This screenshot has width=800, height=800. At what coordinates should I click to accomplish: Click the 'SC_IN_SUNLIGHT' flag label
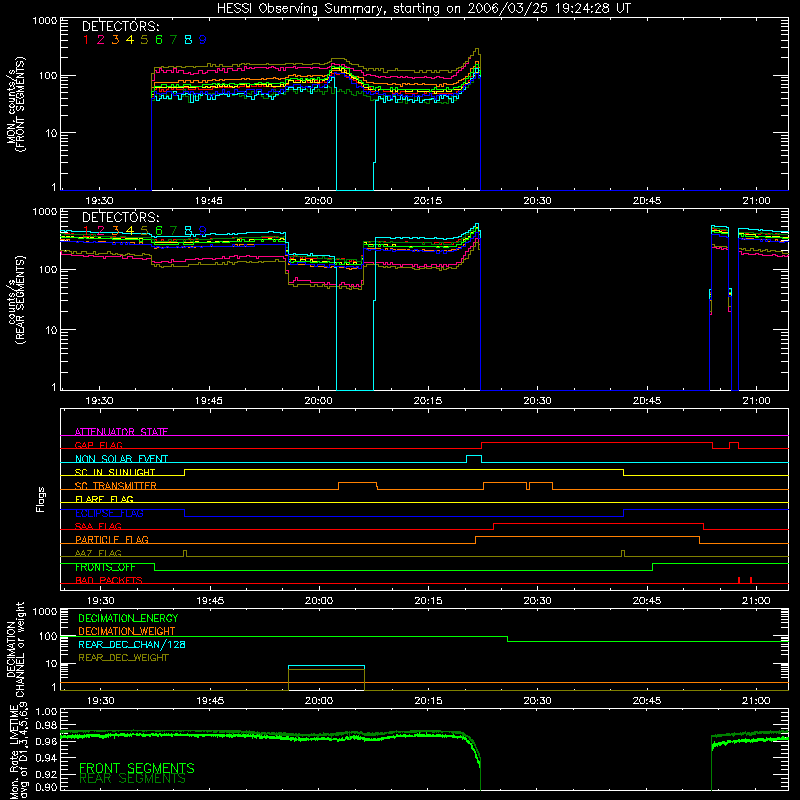click(x=115, y=472)
